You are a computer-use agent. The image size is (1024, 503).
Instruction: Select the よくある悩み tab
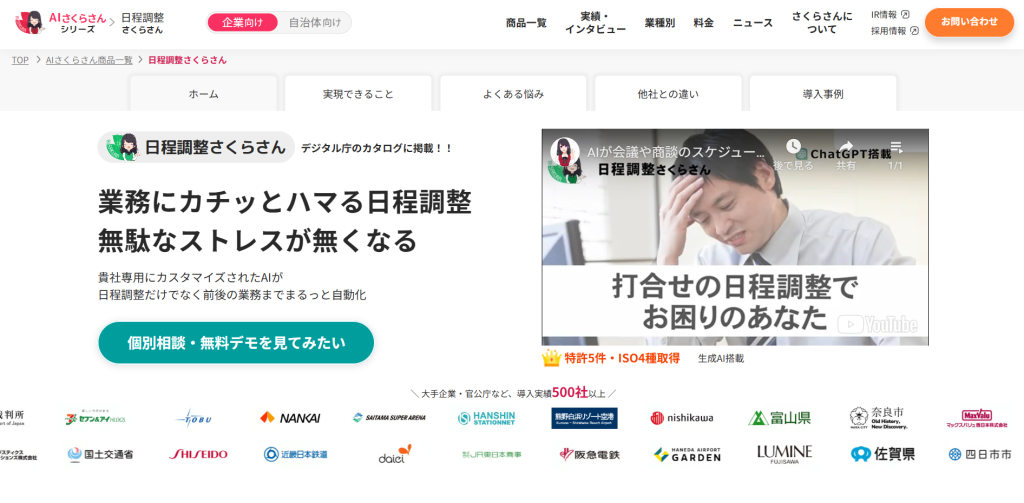click(513, 93)
